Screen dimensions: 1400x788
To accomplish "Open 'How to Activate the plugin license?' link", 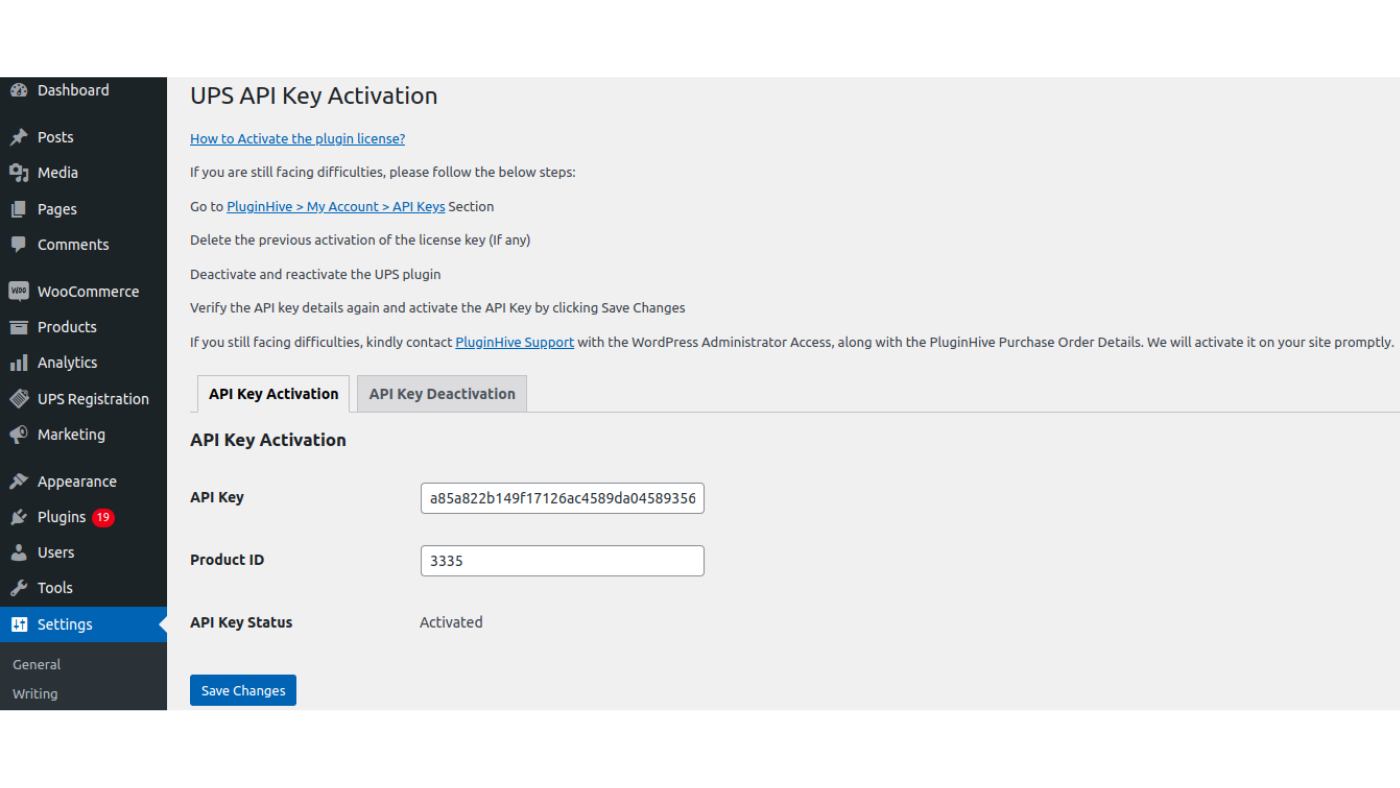I will pos(298,139).
